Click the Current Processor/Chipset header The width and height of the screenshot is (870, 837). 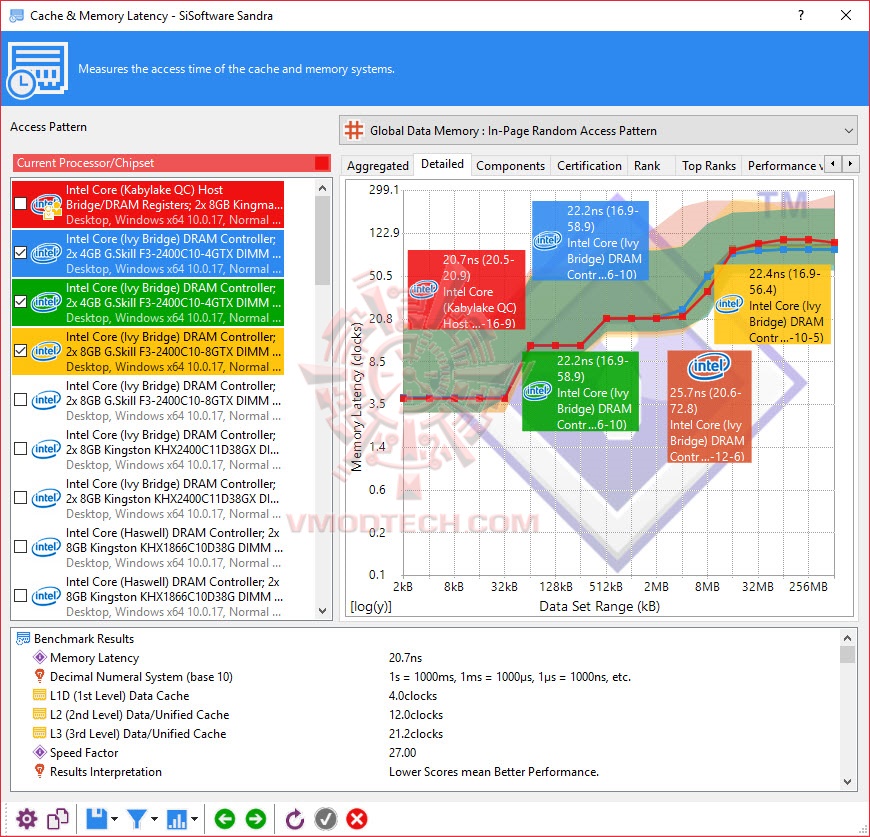tap(171, 163)
